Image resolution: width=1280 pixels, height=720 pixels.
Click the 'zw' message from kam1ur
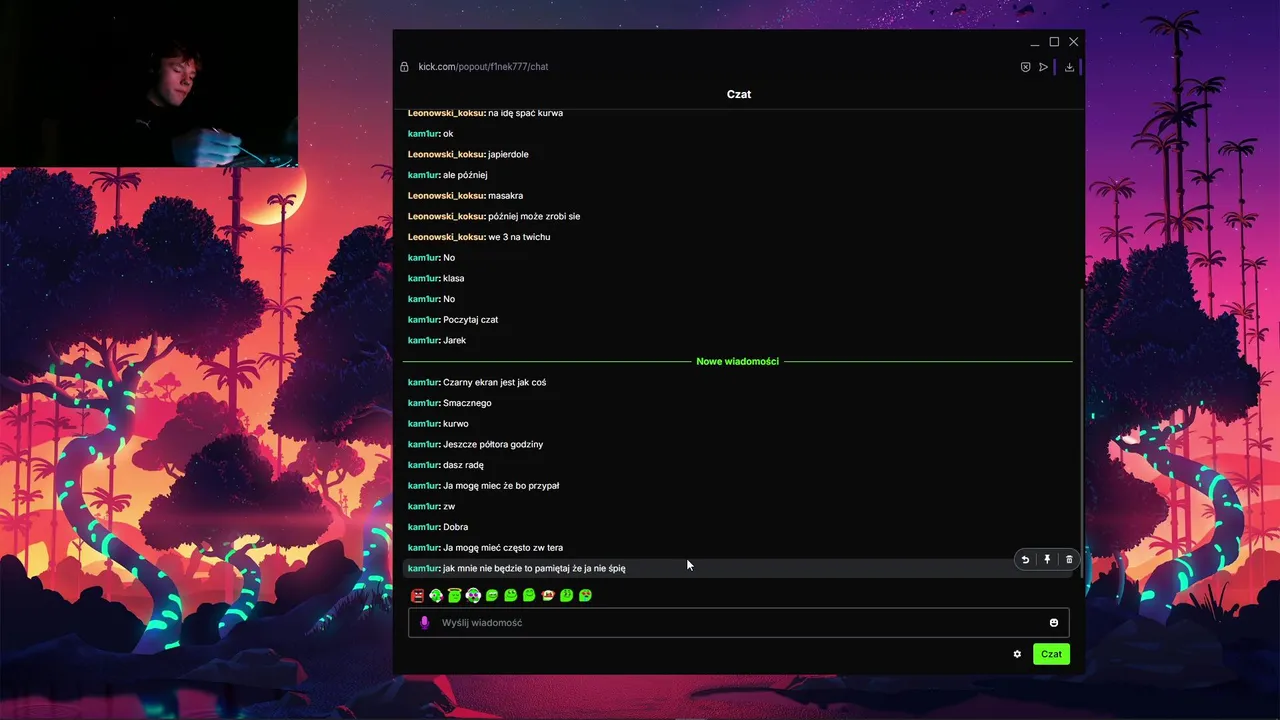[449, 507]
